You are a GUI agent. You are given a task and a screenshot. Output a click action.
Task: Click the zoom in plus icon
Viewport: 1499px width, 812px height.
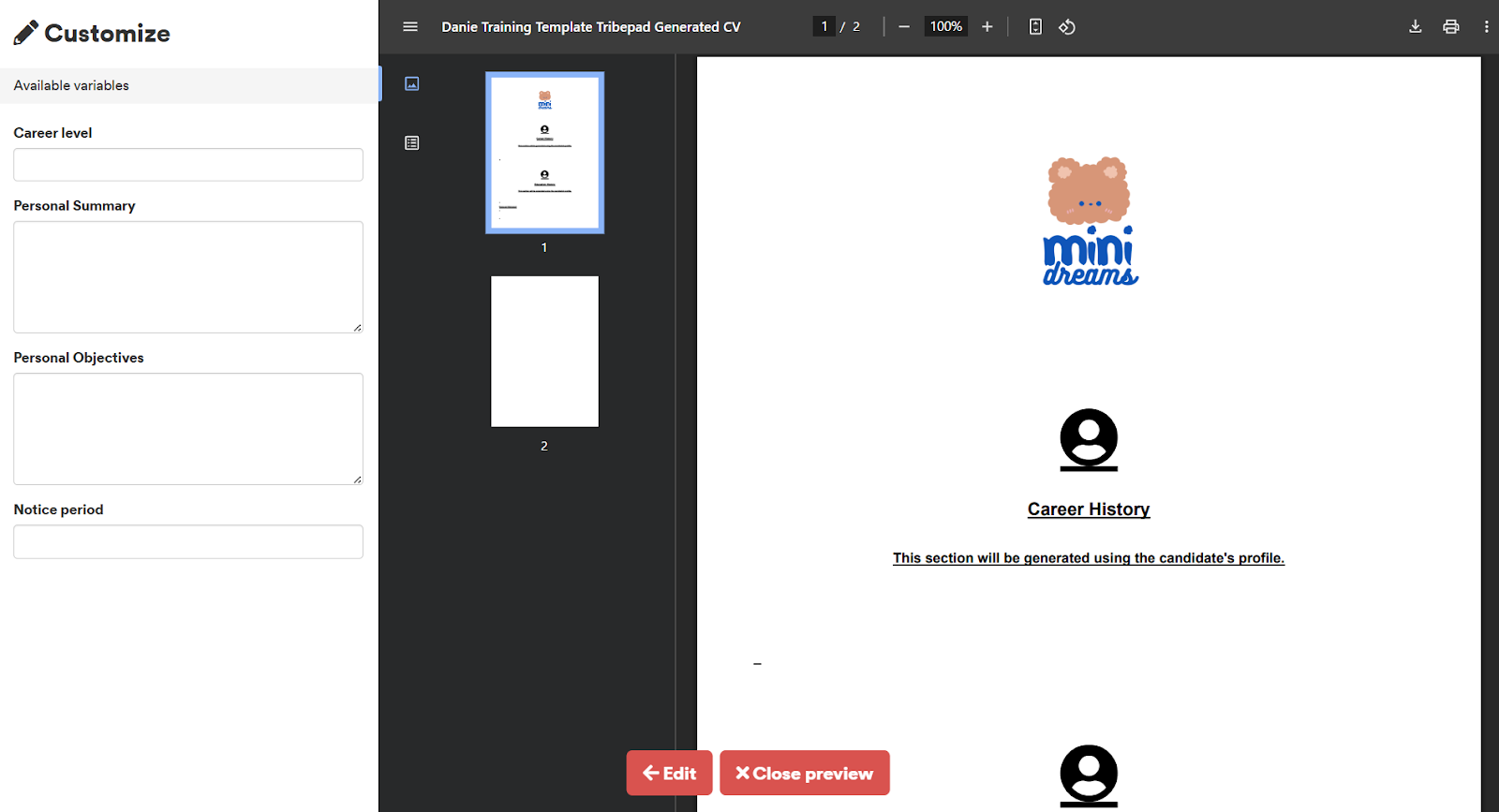987,27
